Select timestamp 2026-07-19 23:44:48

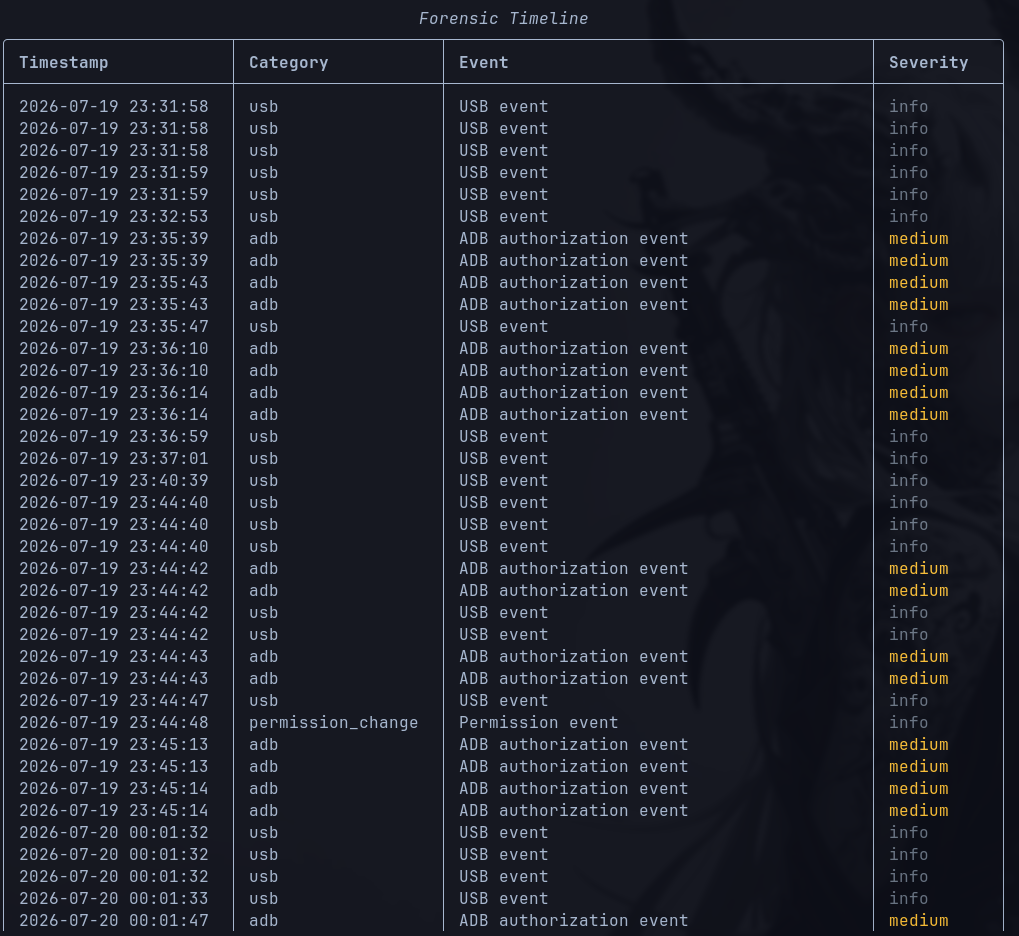[x=114, y=722]
